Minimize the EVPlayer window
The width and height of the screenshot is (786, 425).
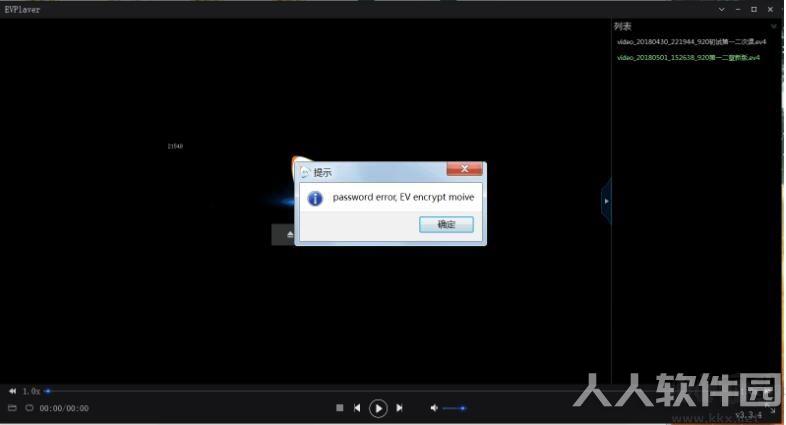[x=738, y=10]
